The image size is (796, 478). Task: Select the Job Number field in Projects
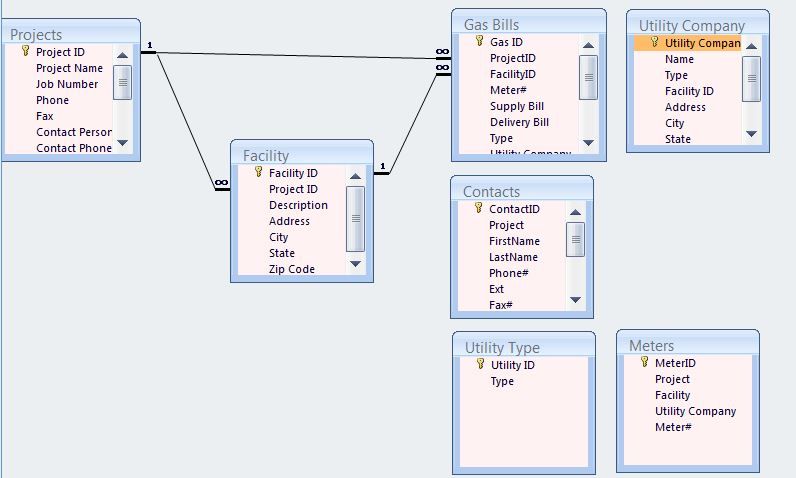click(67, 84)
